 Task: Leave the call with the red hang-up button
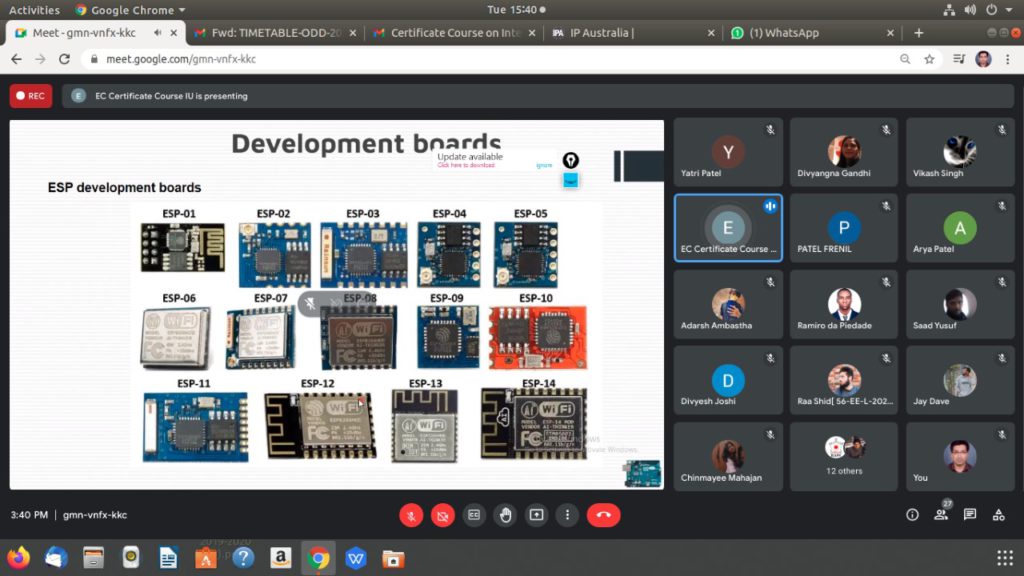click(x=603, y=515)
